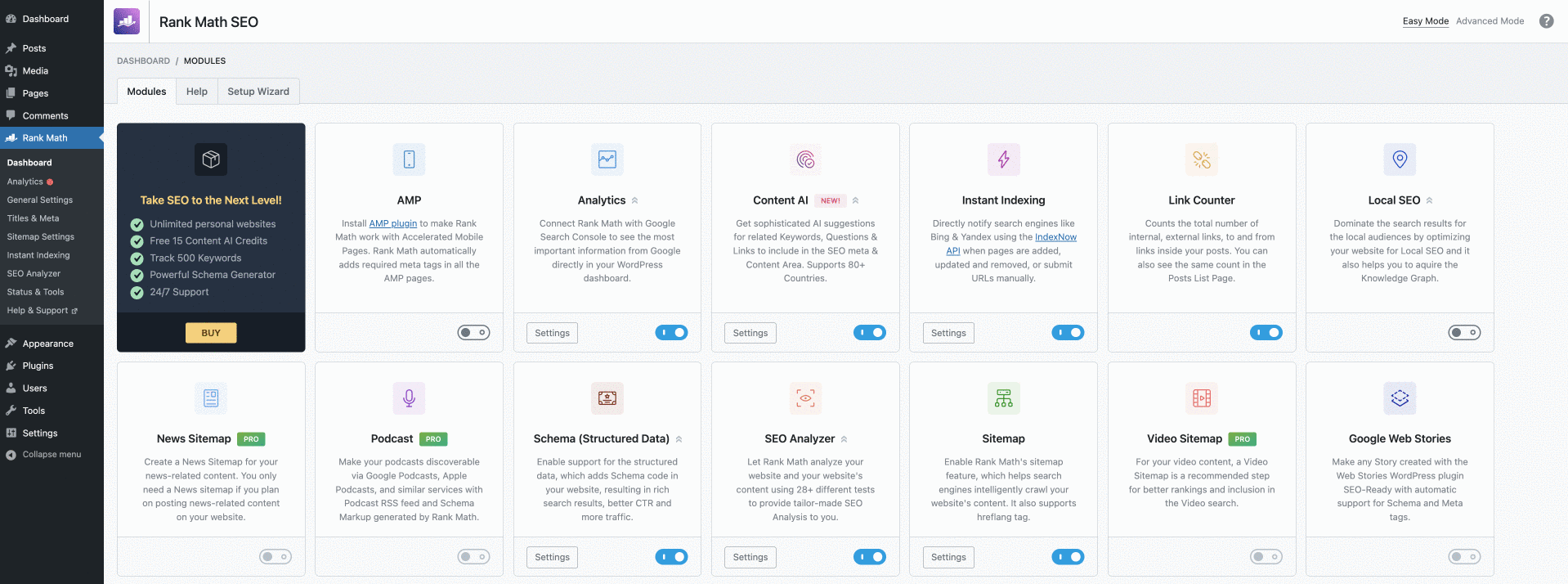
Task: Click the yellow BUY button
Action: 211,333
